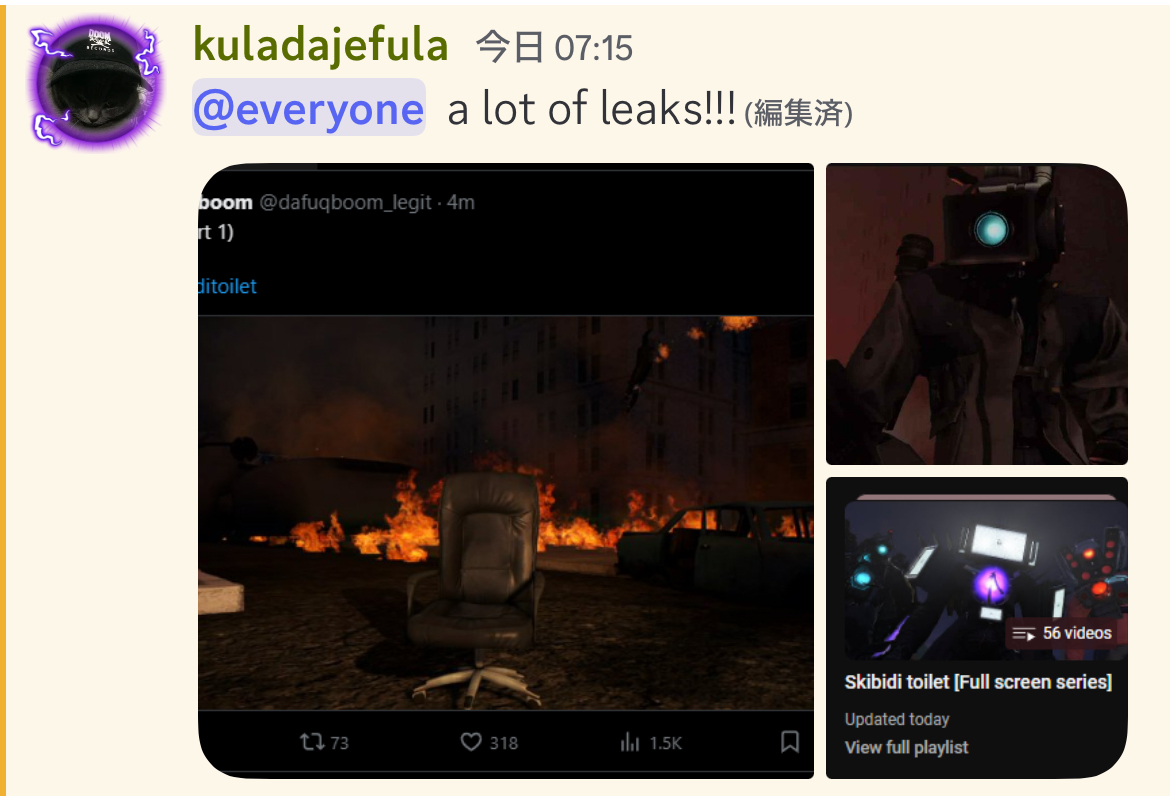Open the cameraman character image
This screenshot has width=1170, height=796.
click(977, 314)
